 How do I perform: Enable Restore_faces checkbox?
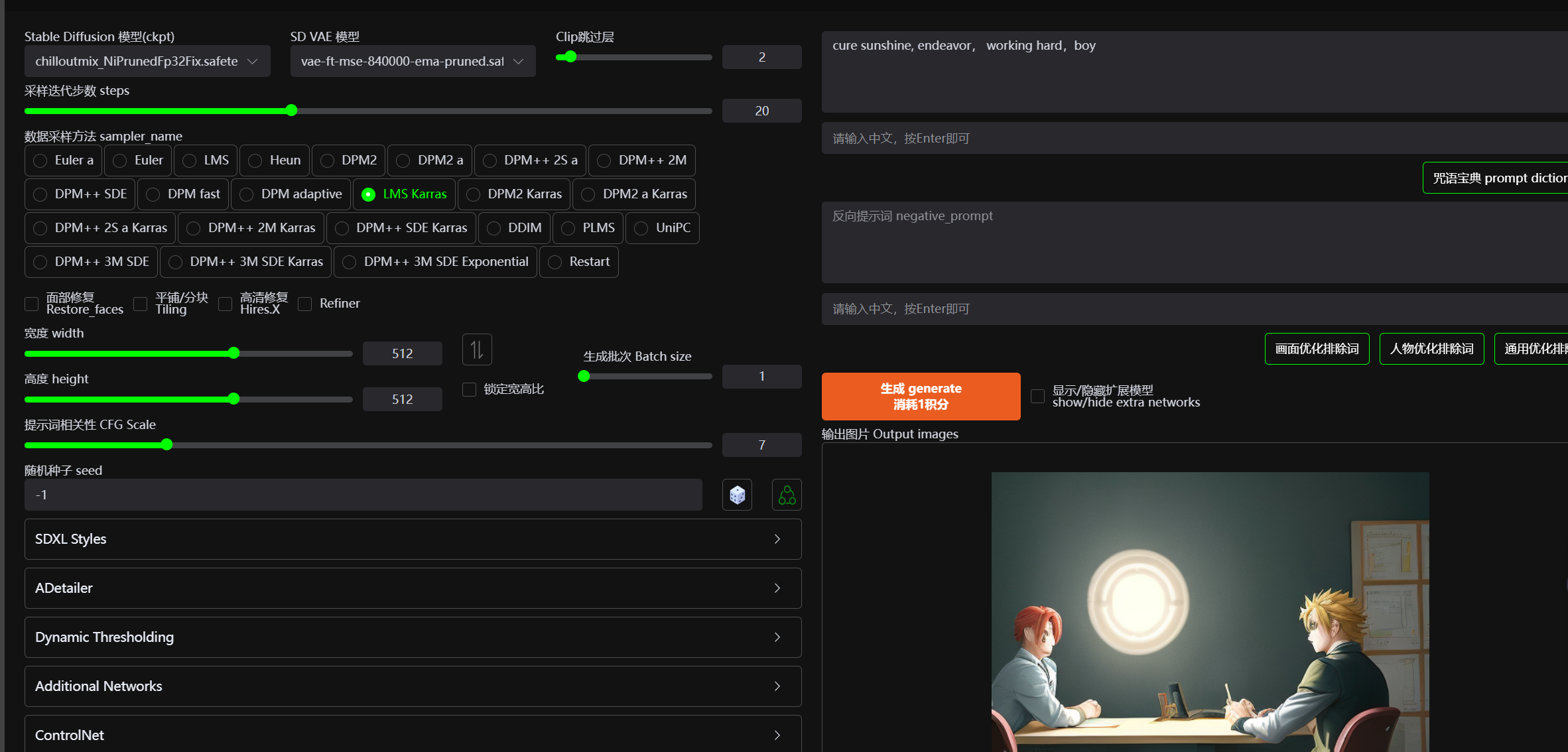(31, 304)
